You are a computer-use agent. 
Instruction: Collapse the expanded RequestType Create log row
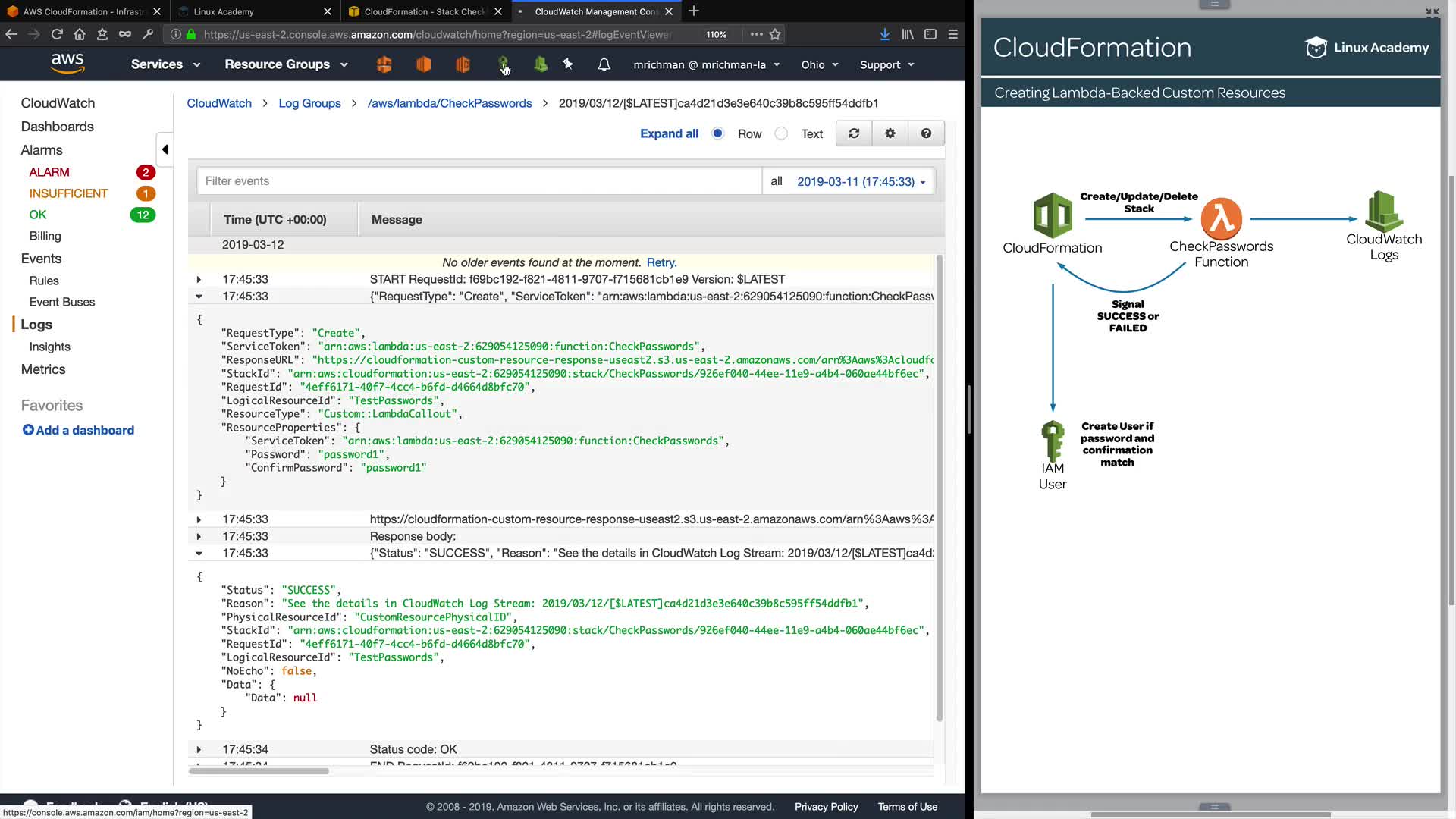click(199, 297)
